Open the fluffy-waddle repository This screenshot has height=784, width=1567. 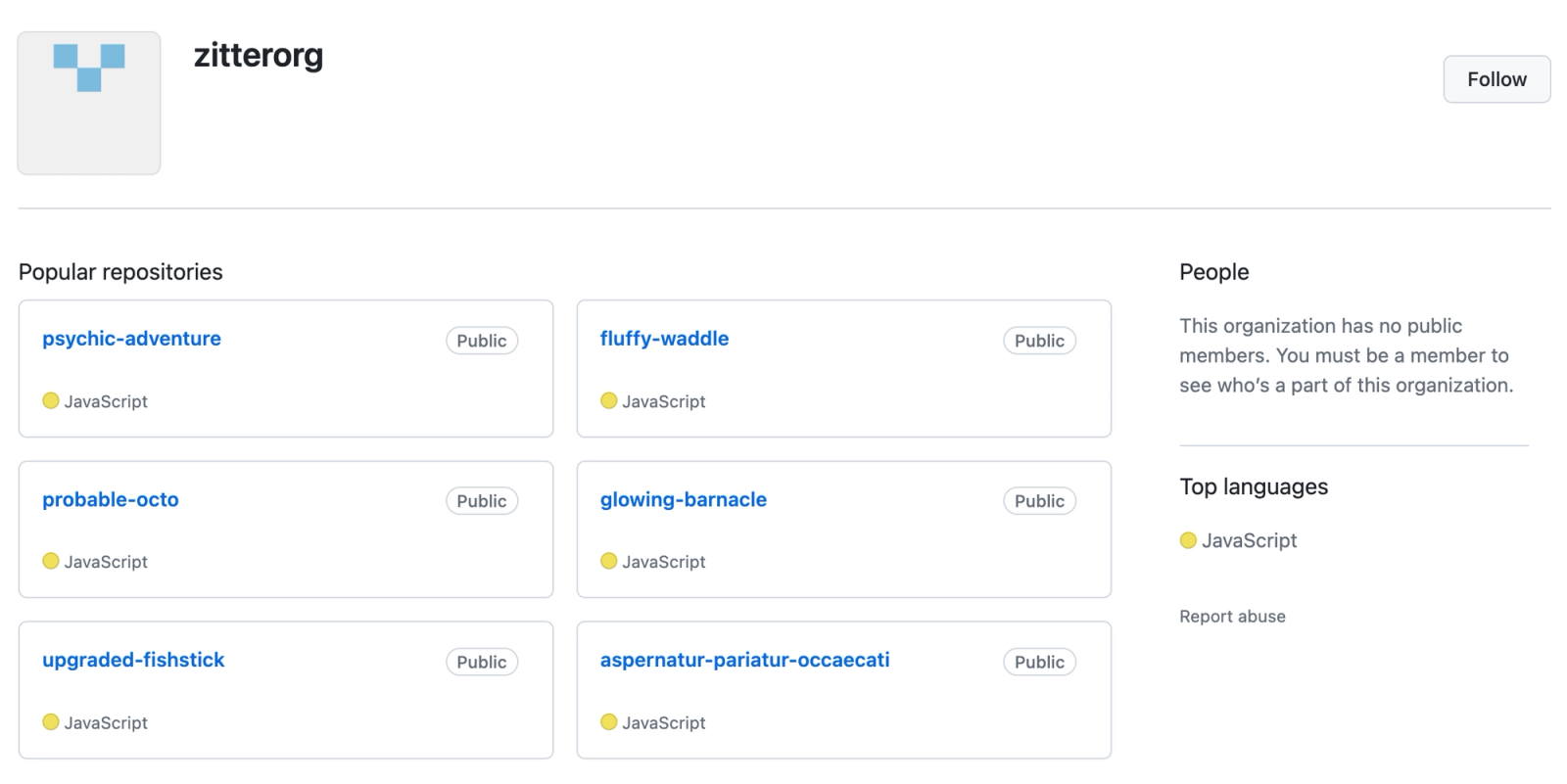[664, 339]
